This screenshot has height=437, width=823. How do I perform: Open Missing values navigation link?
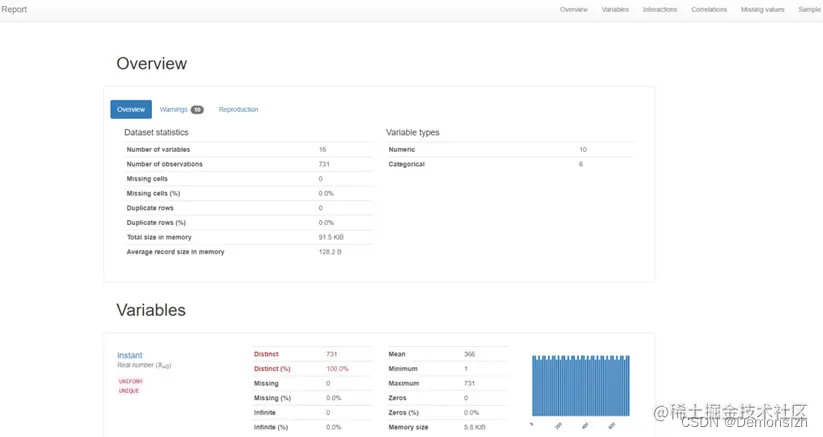(762, 9)
